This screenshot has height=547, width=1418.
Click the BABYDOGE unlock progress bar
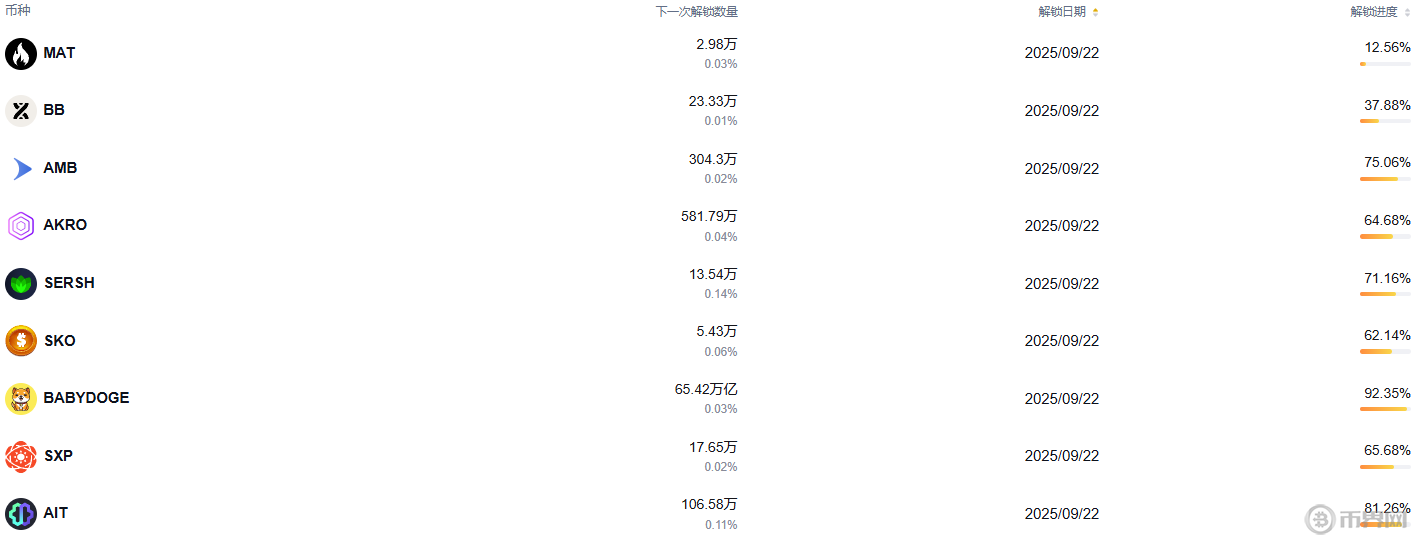1385,409
